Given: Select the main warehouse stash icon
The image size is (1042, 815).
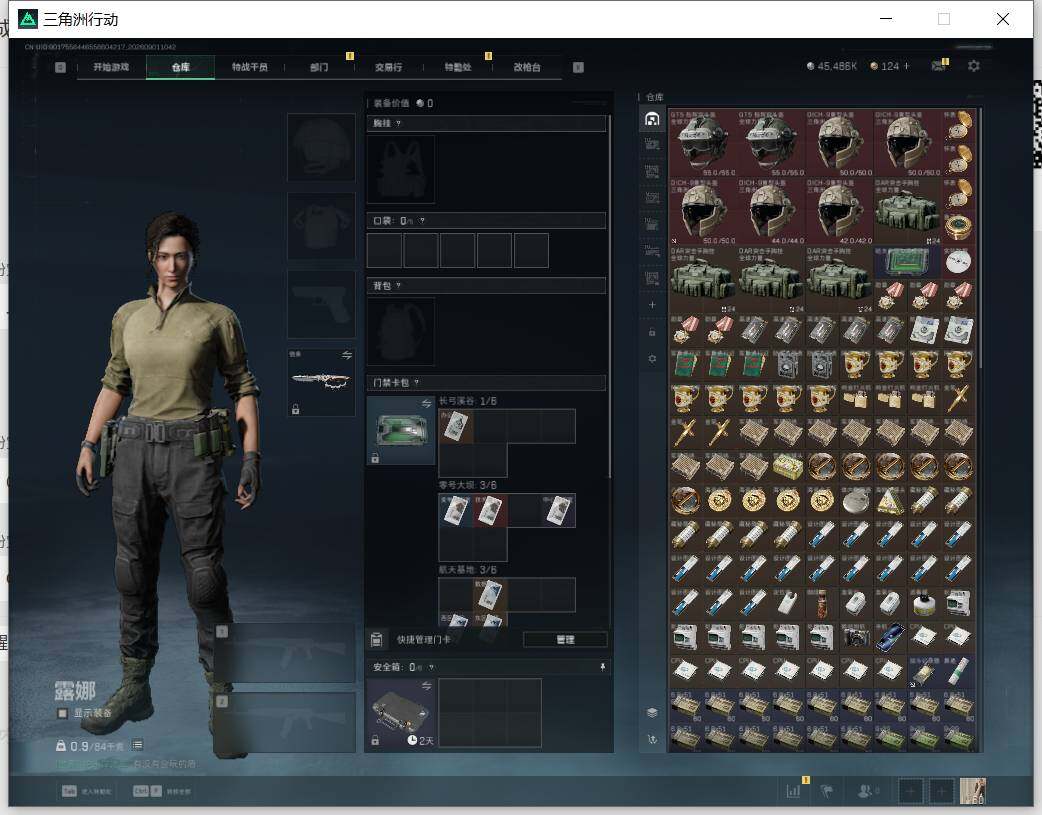Looking at the screenshot, I should (652, 119).
